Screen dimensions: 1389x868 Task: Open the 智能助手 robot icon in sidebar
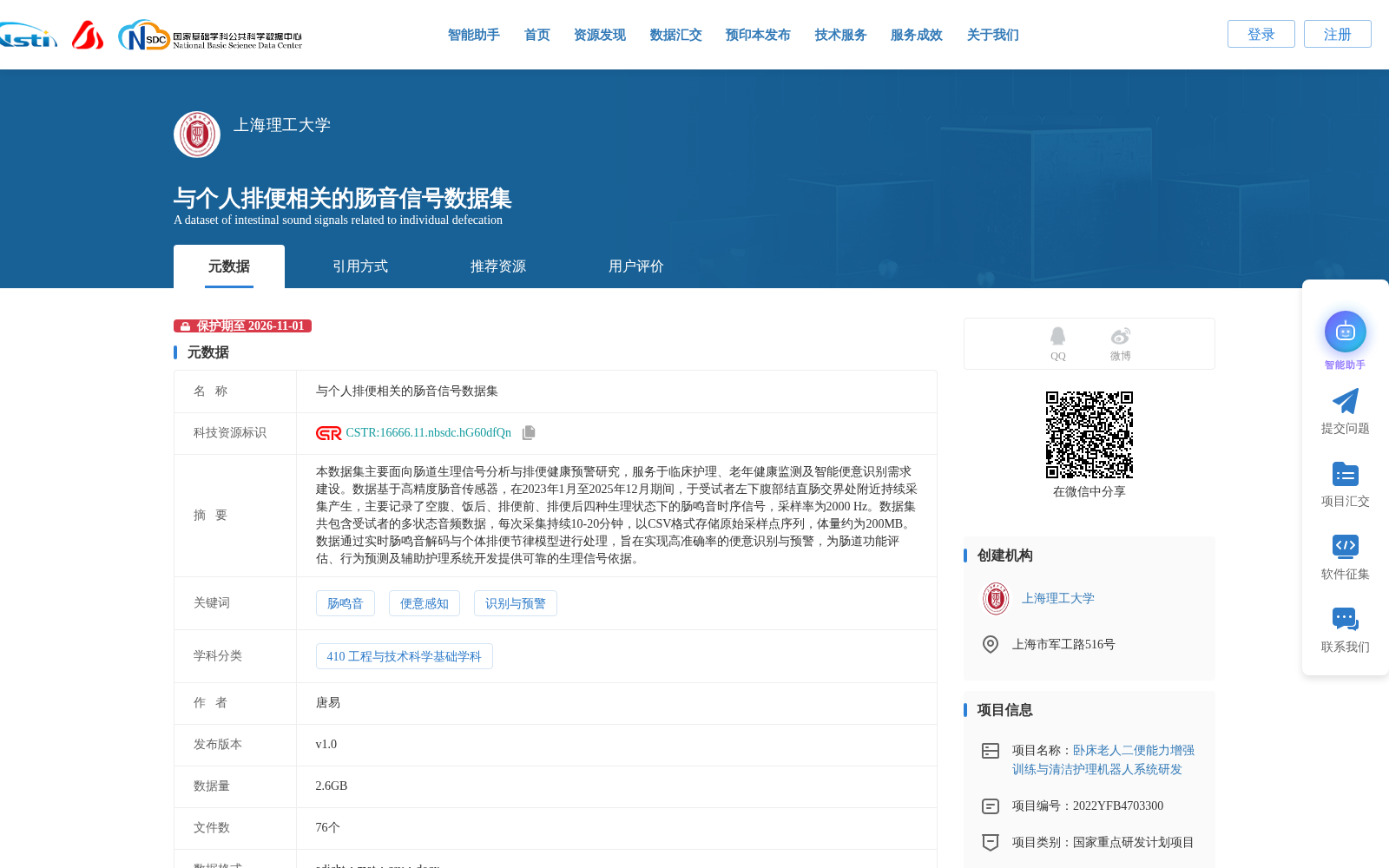pos(1346,332)
